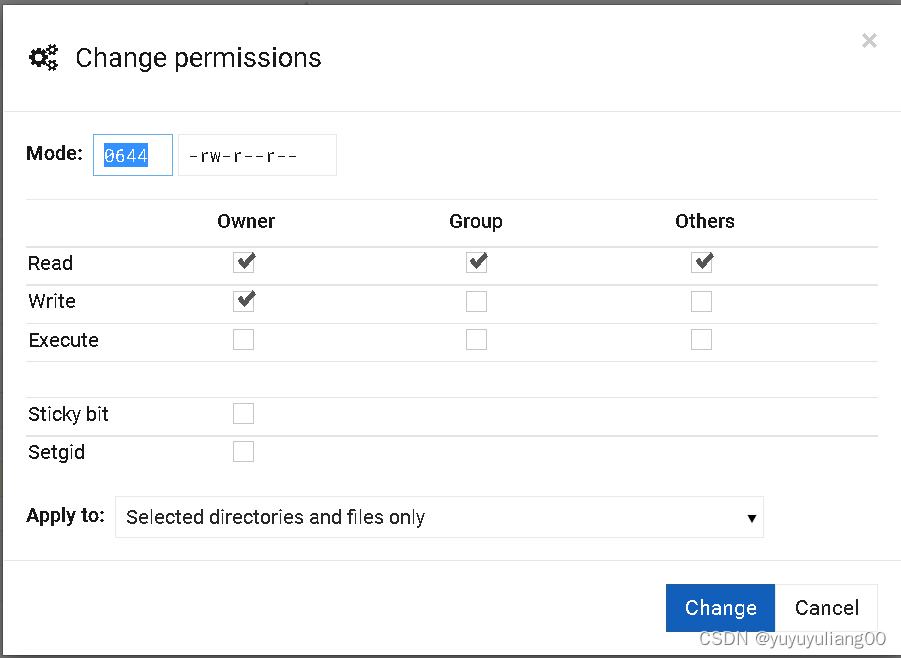Uncheck Read permission for Others
Viewport: 901px width, 658px height.
tap(701, 261)
